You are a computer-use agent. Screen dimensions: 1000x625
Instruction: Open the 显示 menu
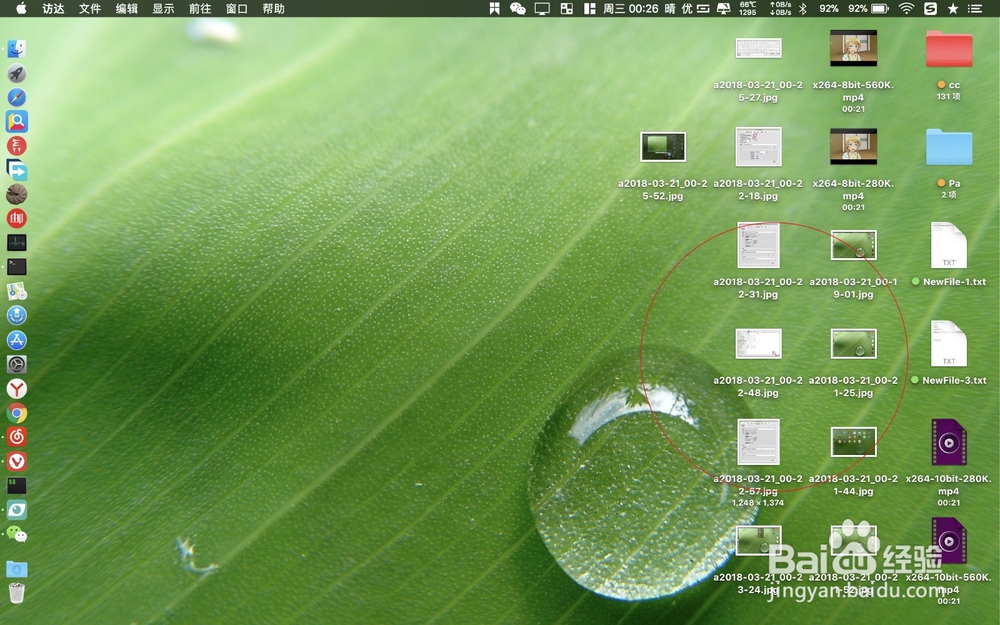coord(163,8)
